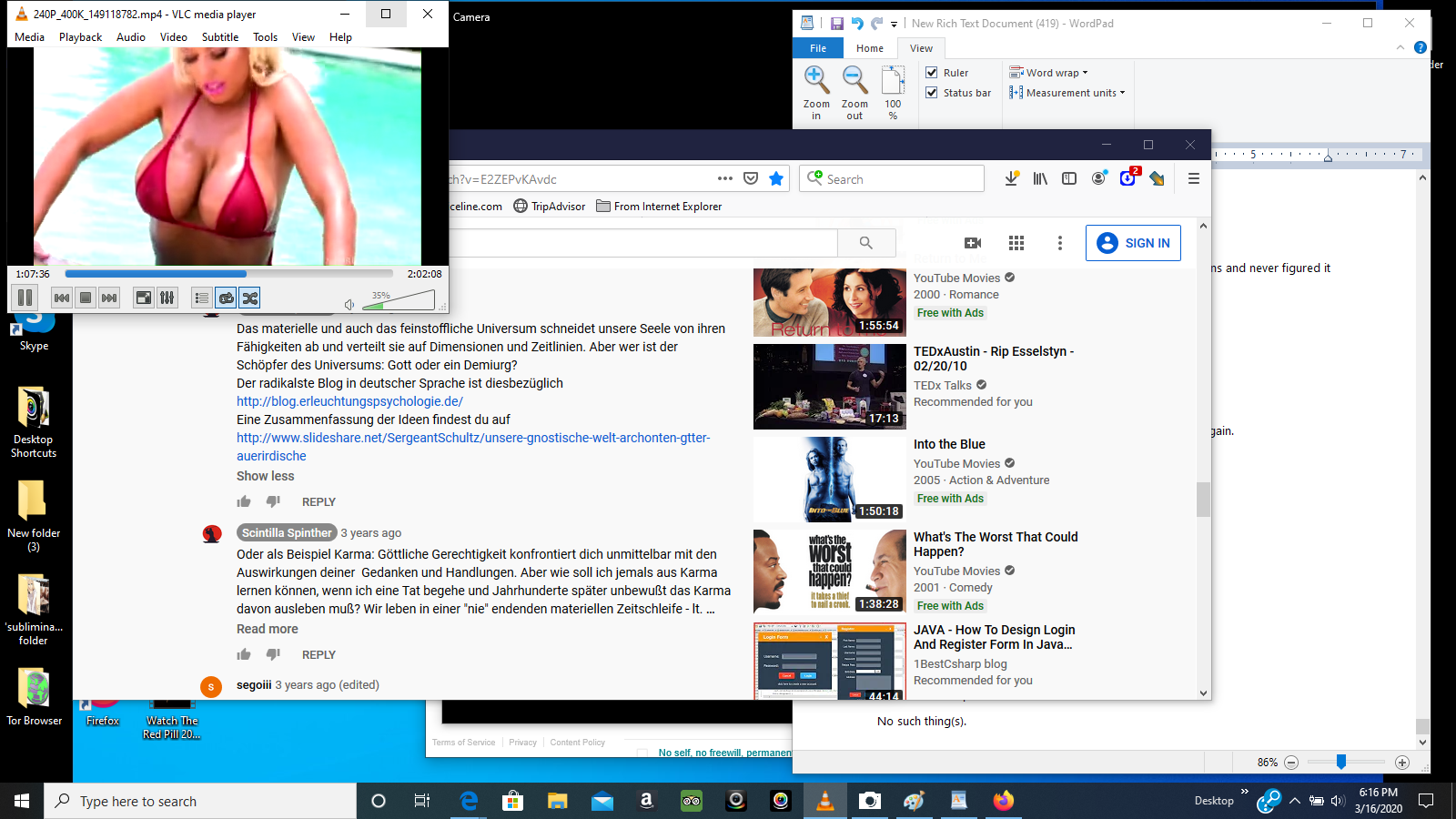1456x819 pixels.
Task: Mute VLC audio with speaker icon
Action: (x=349, y=305)
